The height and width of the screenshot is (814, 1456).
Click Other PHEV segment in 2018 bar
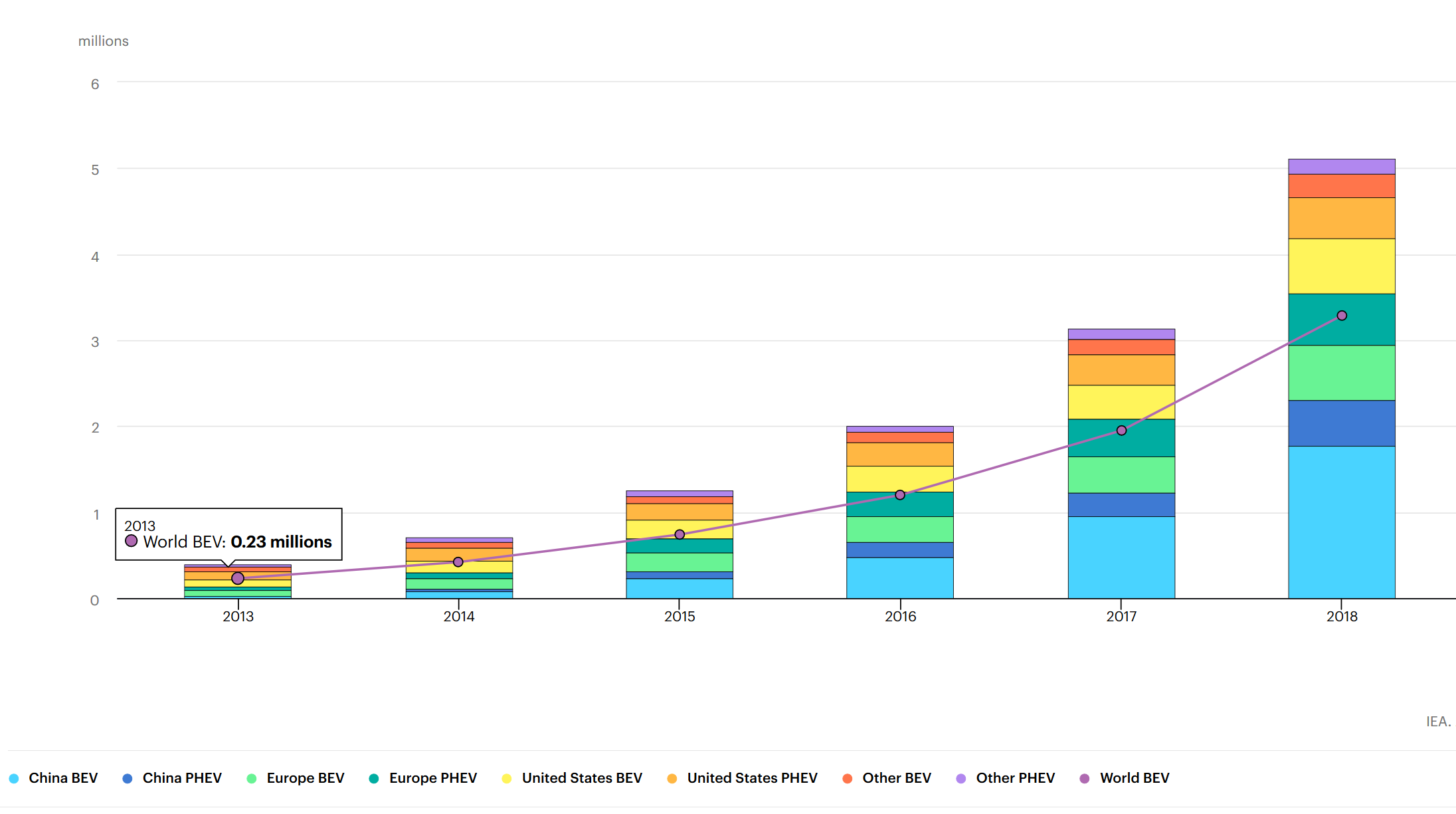point(1342,167)
